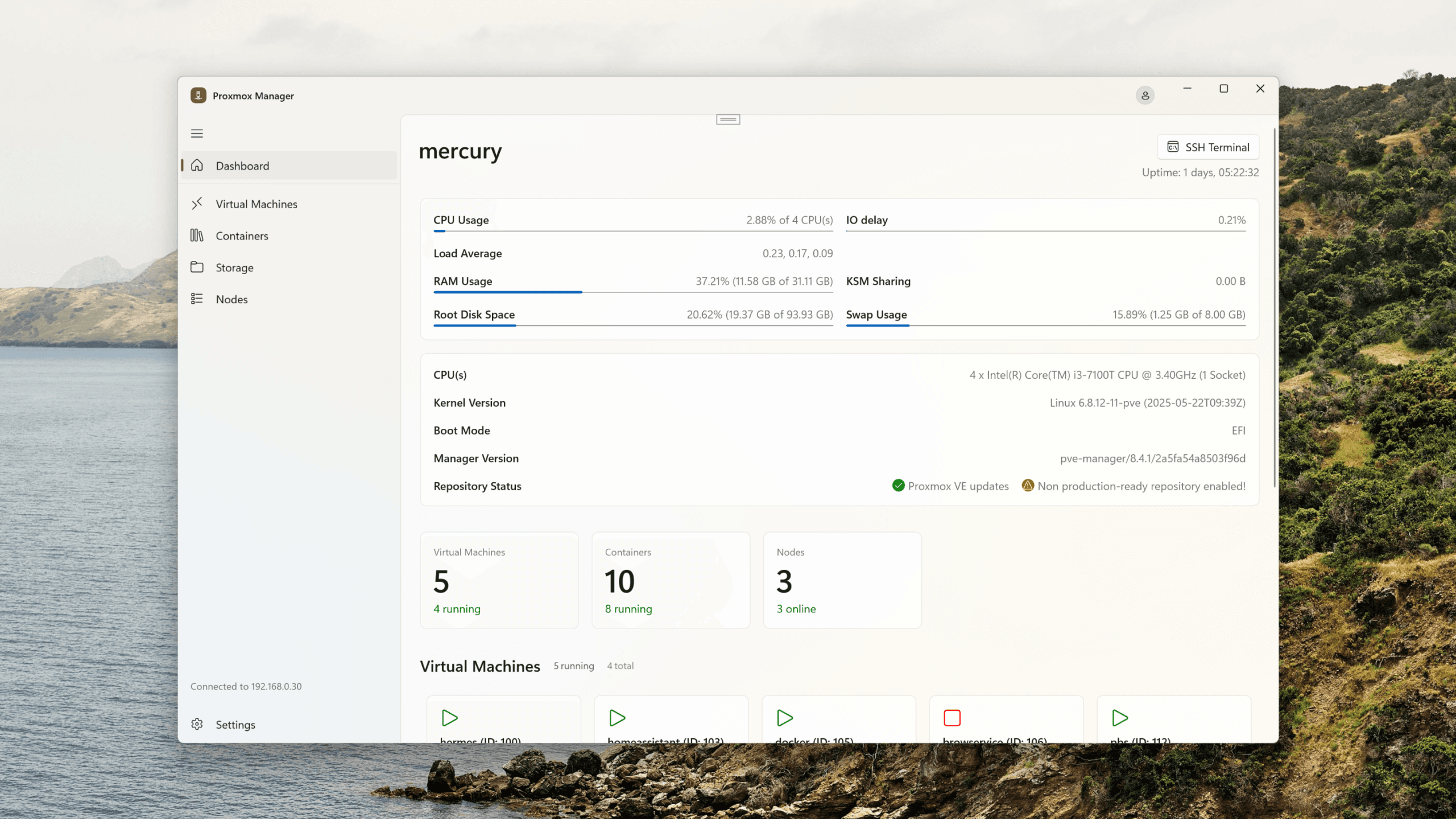1456x819 pixels.
Task: Click the Uptime value text
Action: coord(1200,172)
